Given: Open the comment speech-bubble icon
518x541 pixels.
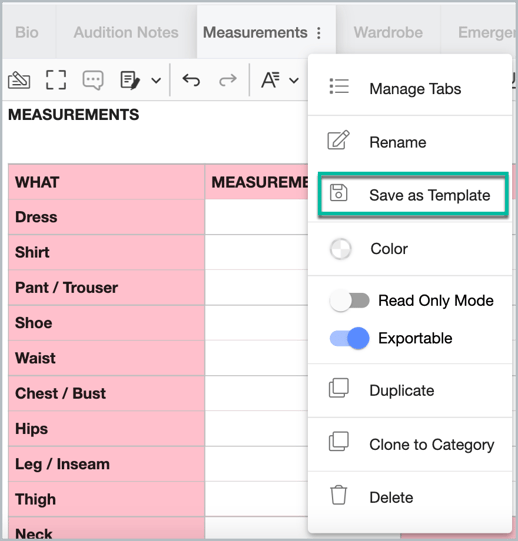Looking at the screenshot, I should point(93,80).
